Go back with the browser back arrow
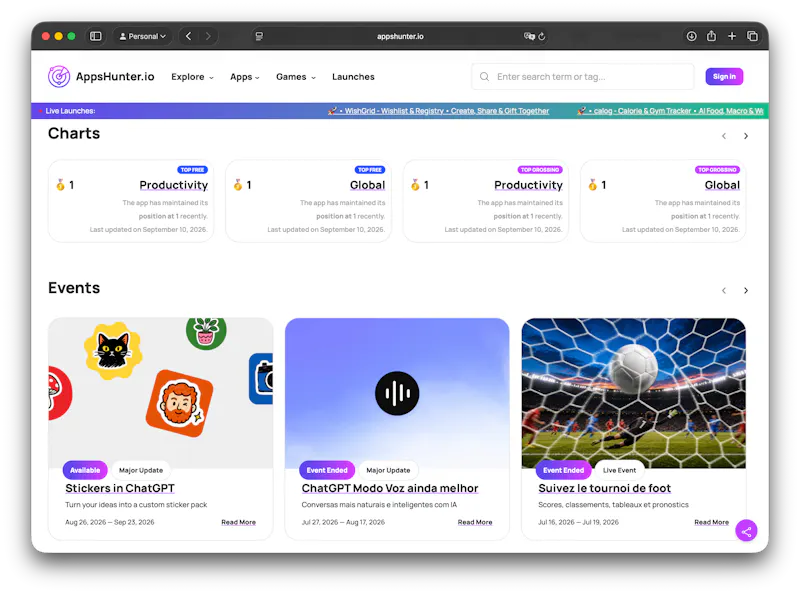Image resolution: width=800 pixels, height=594 pixels. (x=189, y=36)
